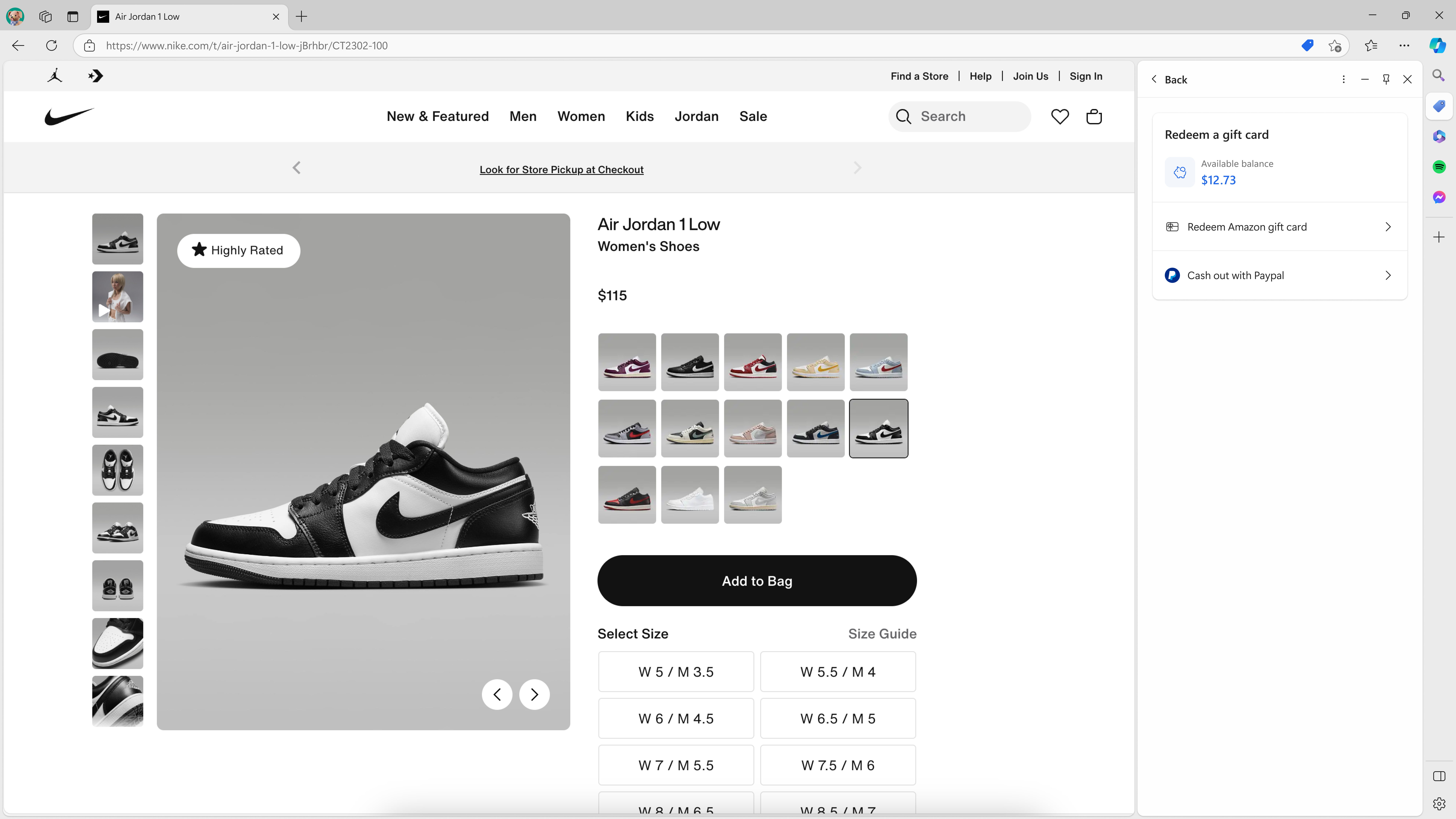Select size W 6 / M 4.5
This screenshot has width=1456, height=819.
coord(676,718)
